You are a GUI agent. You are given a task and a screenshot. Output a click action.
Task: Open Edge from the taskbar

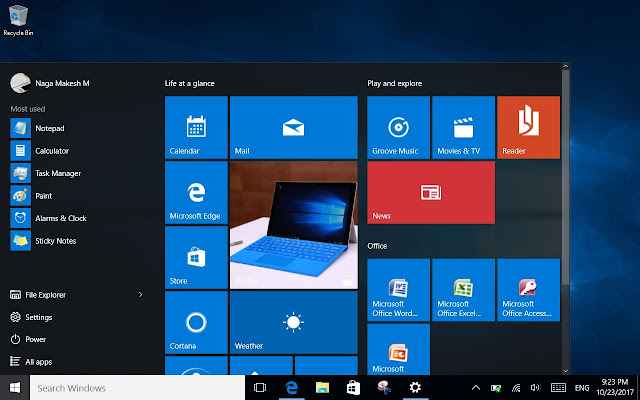coord(291,387)
